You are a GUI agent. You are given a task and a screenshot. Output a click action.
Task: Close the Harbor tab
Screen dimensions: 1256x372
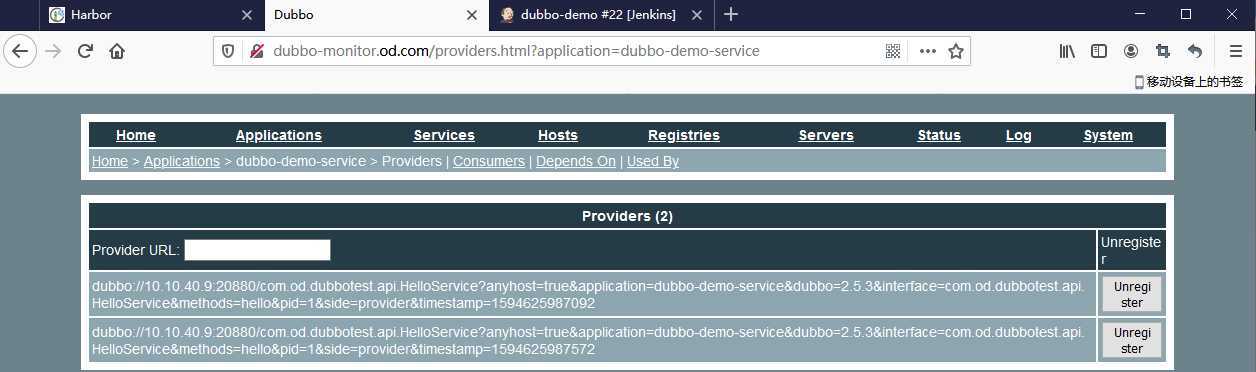[247, 15]
